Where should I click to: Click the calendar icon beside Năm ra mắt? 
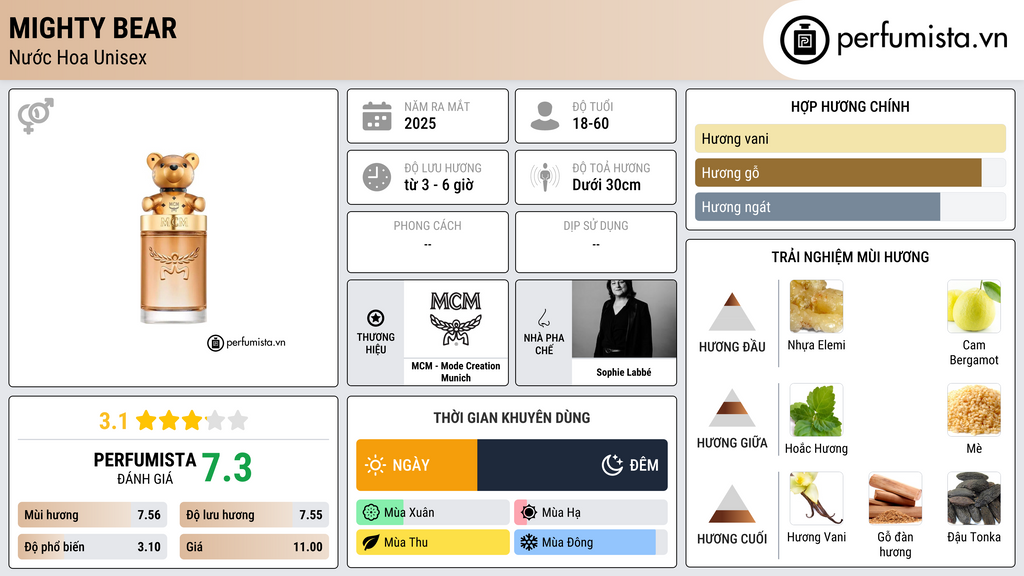tap(377, 116)
